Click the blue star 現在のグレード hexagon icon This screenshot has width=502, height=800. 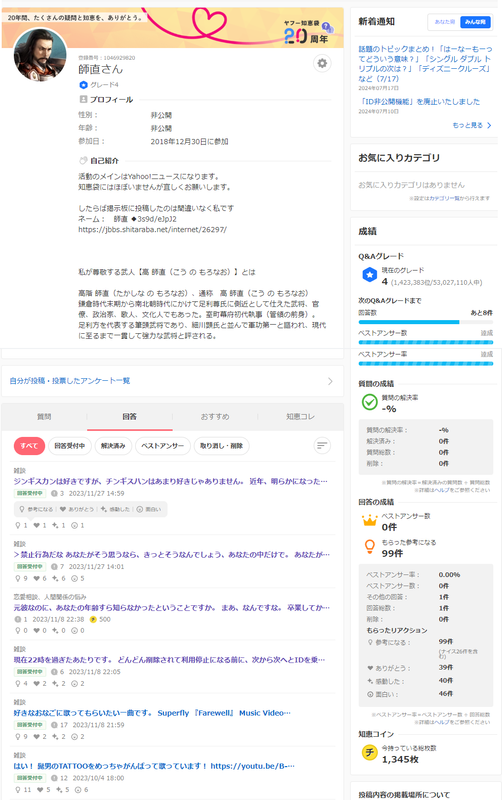click(x=369, y=276)
